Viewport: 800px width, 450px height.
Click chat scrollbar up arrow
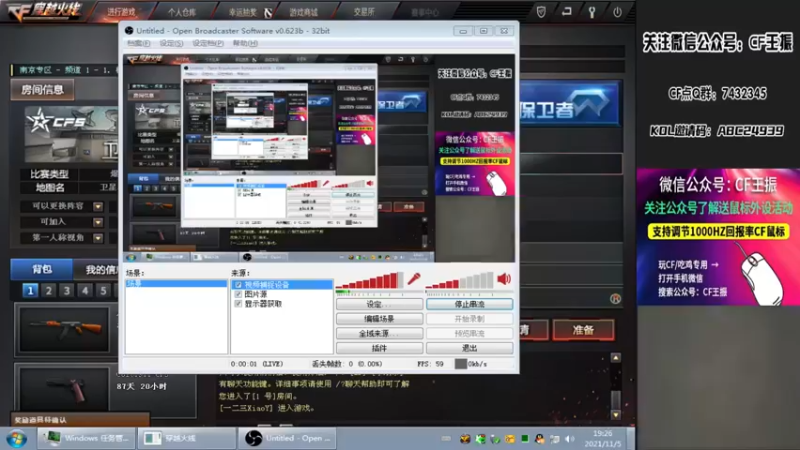click(x=616, y=358)
